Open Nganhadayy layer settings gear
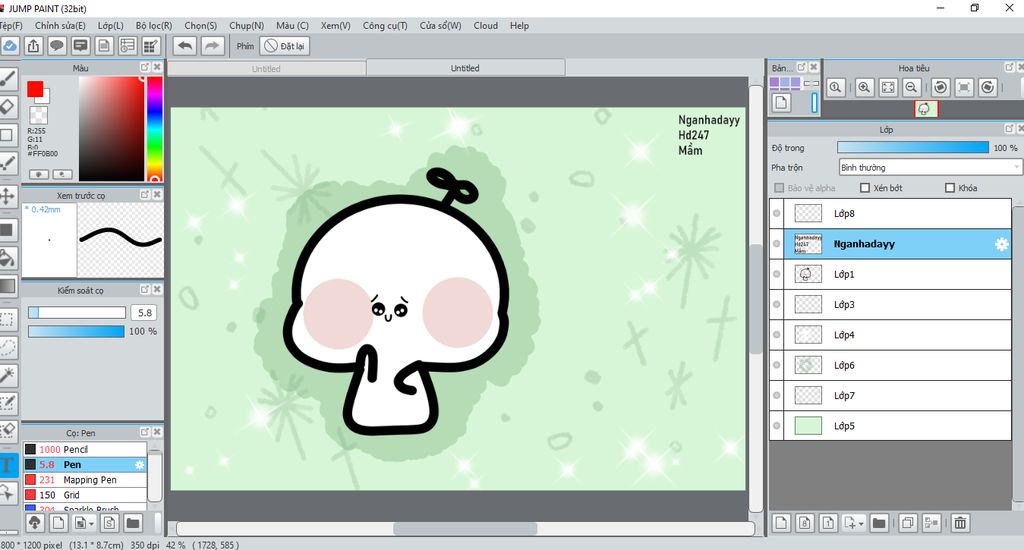Image resolution: width=1024 pixels, height=550 pixels. [1001, 244]
